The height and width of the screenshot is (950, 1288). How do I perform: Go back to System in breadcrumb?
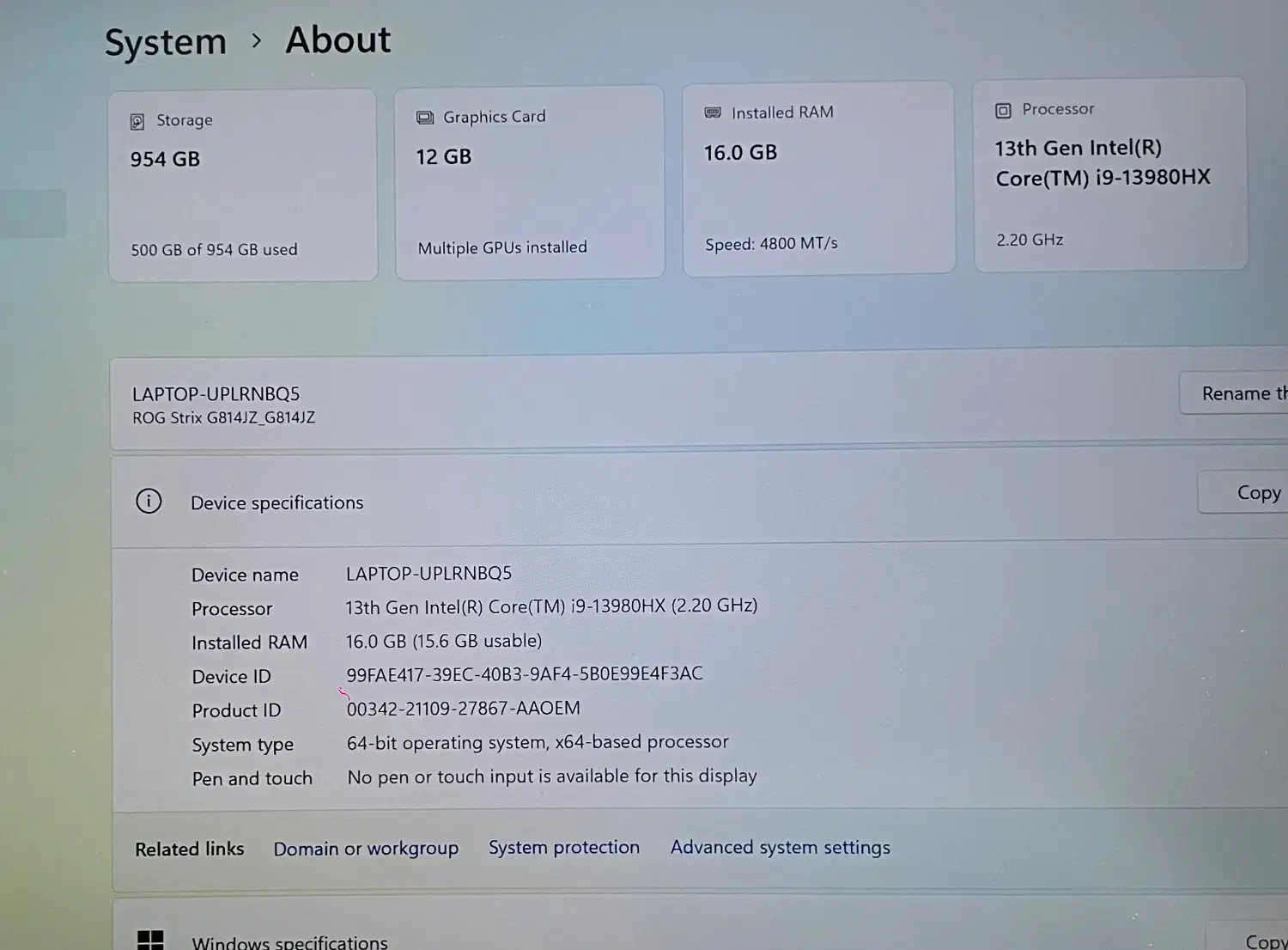166,42
